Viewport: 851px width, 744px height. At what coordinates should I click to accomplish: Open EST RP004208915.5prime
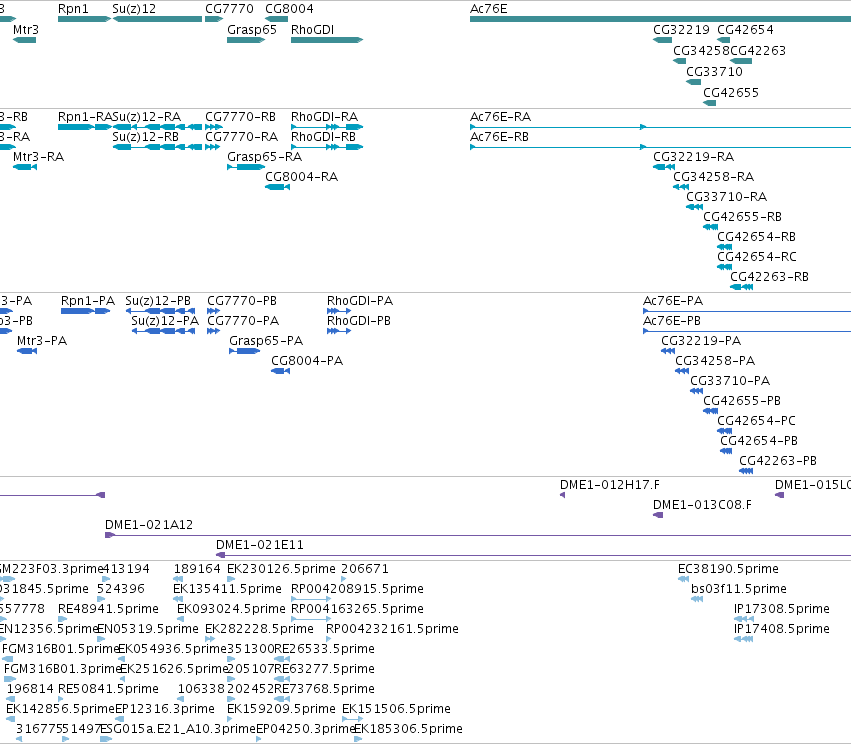click(357, 589)
